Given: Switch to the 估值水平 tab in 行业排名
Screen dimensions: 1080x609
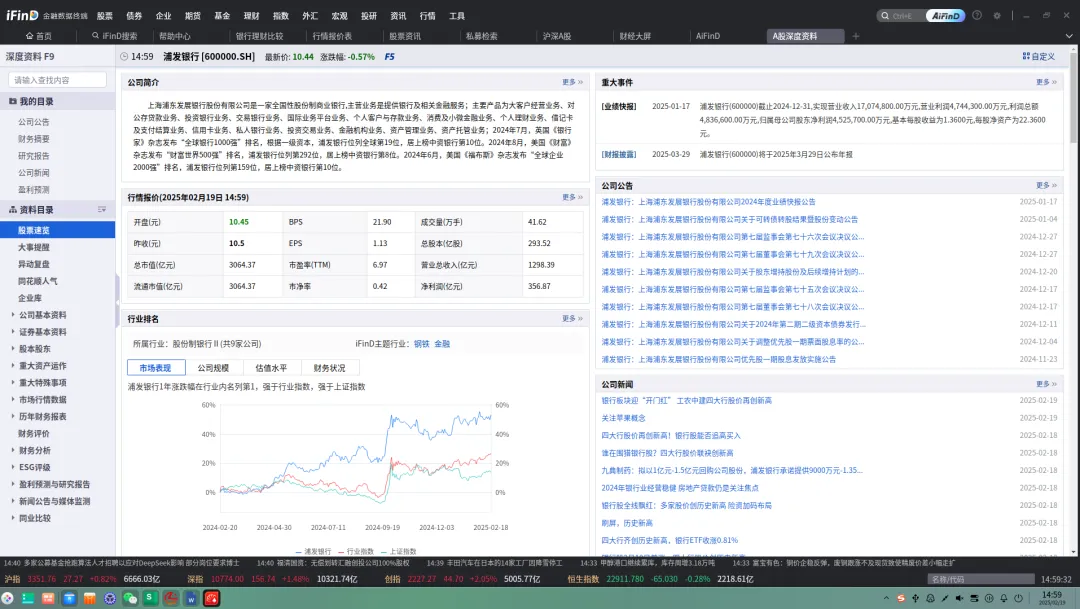Looking at the screenshot, I should tap(270, 368).
